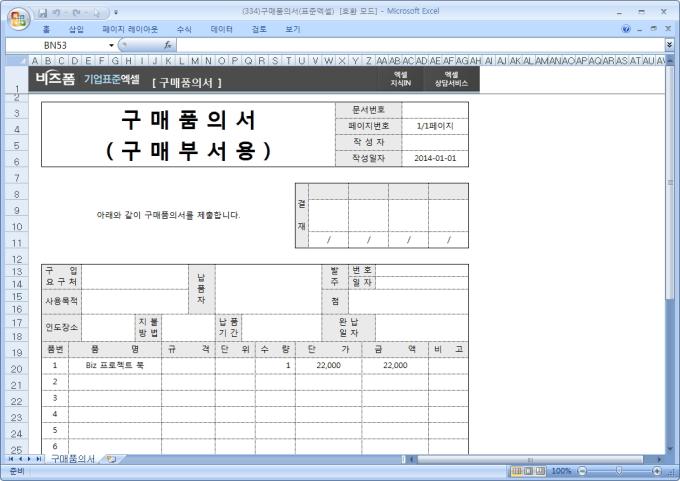Screen dimensions: 680x481
Task: Expand the Name Box dropdown arrow
Action: tap(111, 45)
